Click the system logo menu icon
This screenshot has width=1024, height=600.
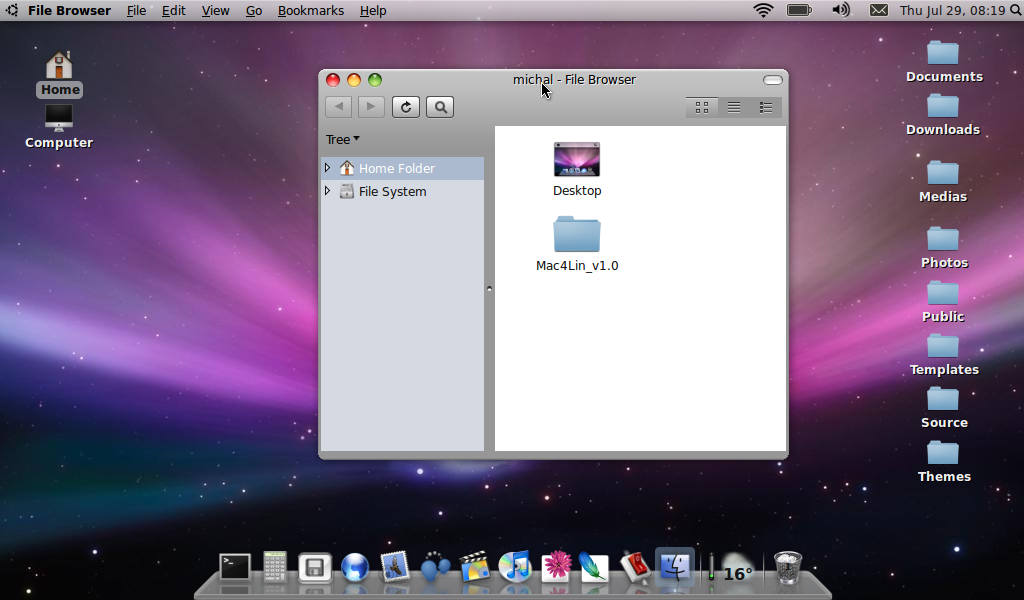click(x=12, y=10)
